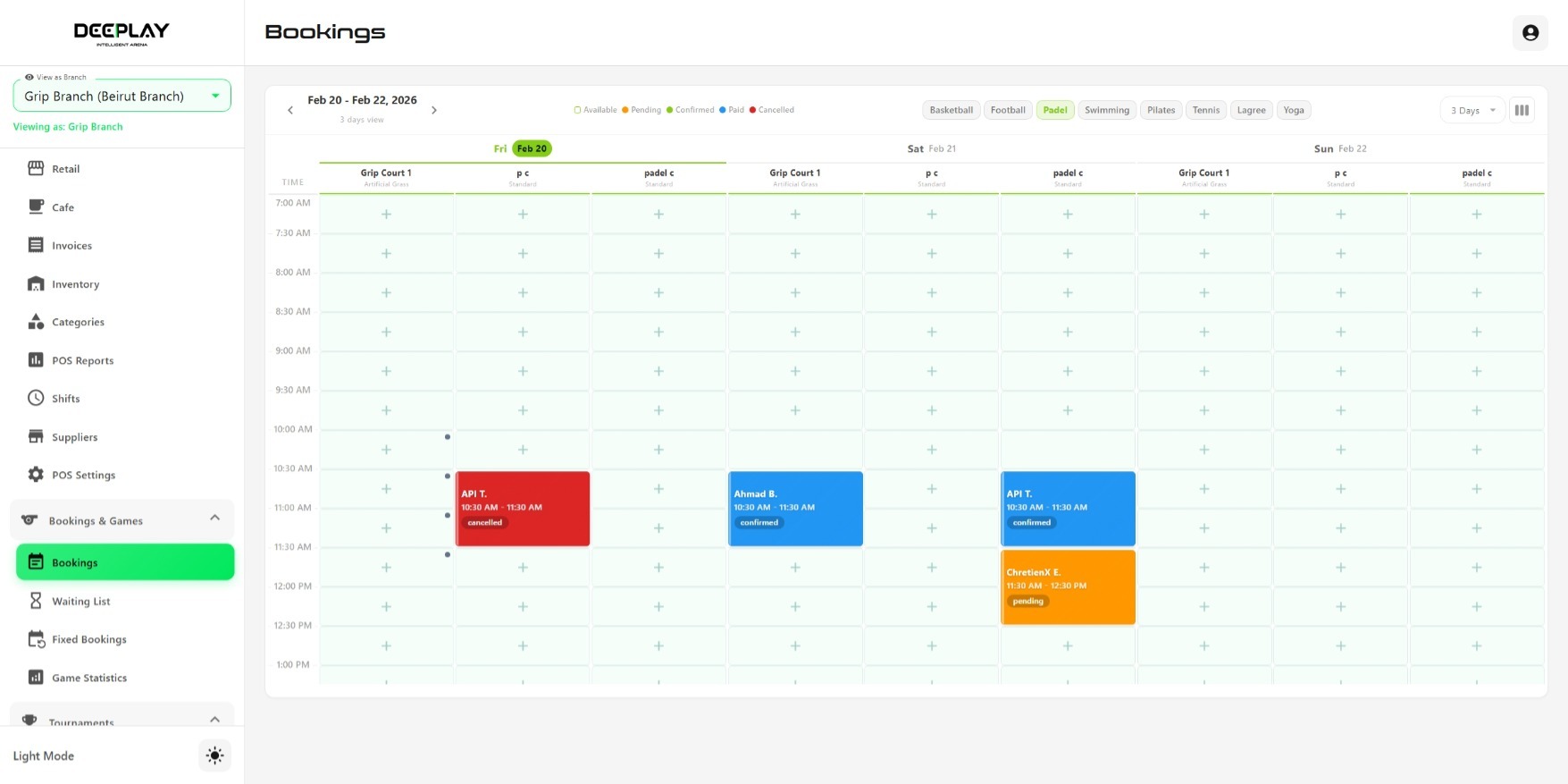Add booking on Sun Grip Court 1 at 12:00 PM
Screen dimensions: 1568x784
(x=1204, y=606)
